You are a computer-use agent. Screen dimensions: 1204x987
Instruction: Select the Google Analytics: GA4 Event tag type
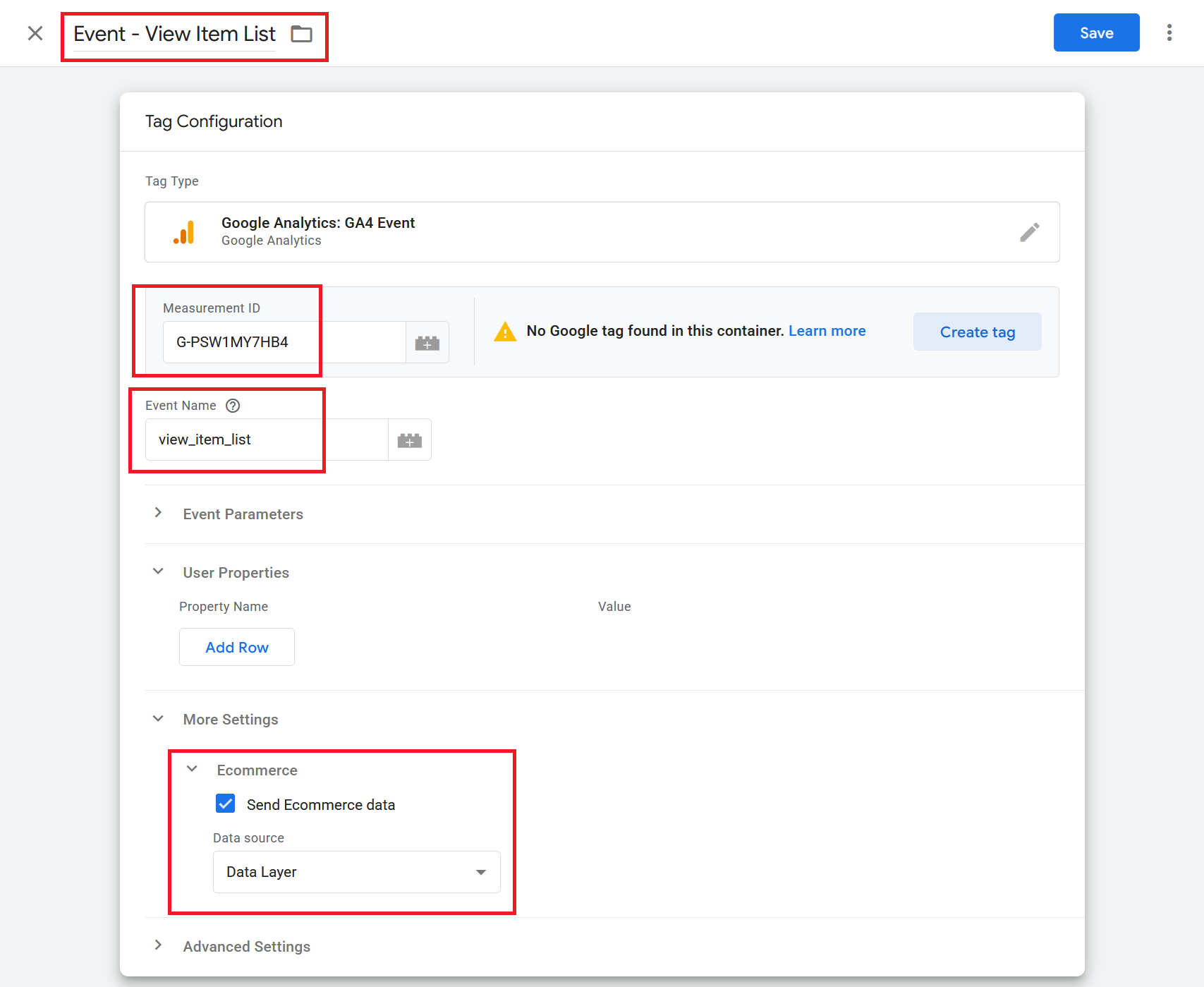click(602, 232)
